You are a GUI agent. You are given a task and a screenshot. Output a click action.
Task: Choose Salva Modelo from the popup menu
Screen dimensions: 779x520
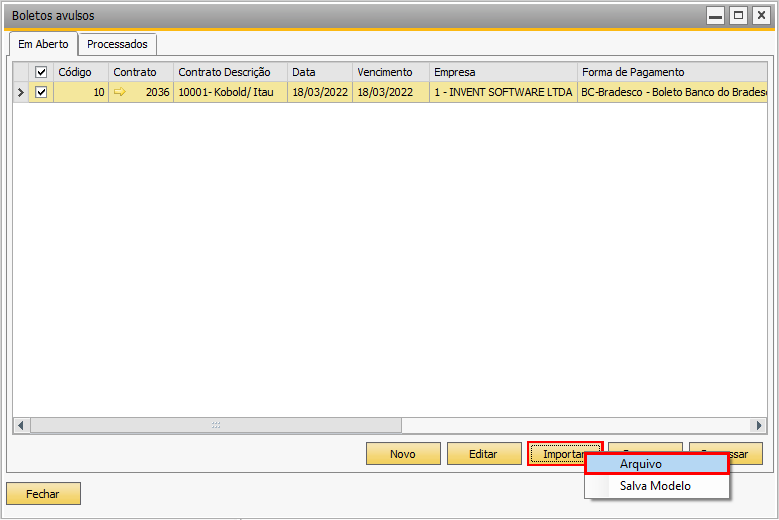(655, 486)
